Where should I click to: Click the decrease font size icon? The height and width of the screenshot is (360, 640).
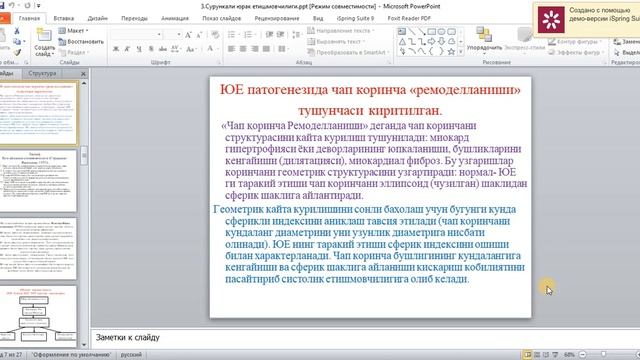coord(200,35)
